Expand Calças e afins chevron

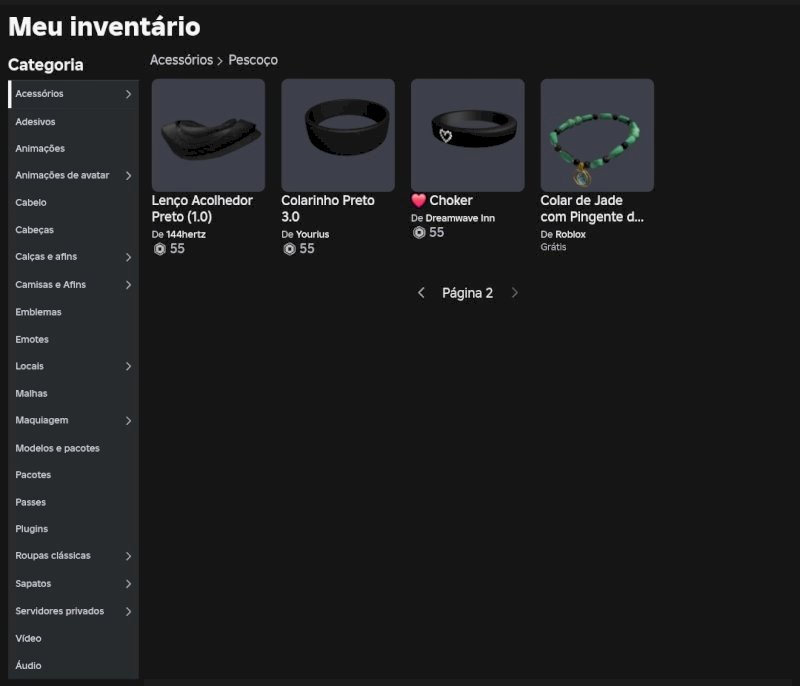pyautogui.click(x=128, y=257)
